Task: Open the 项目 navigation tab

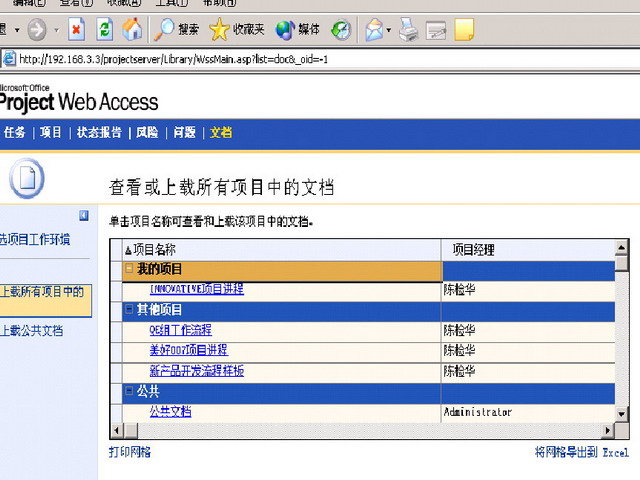Action: click(51, 133)
